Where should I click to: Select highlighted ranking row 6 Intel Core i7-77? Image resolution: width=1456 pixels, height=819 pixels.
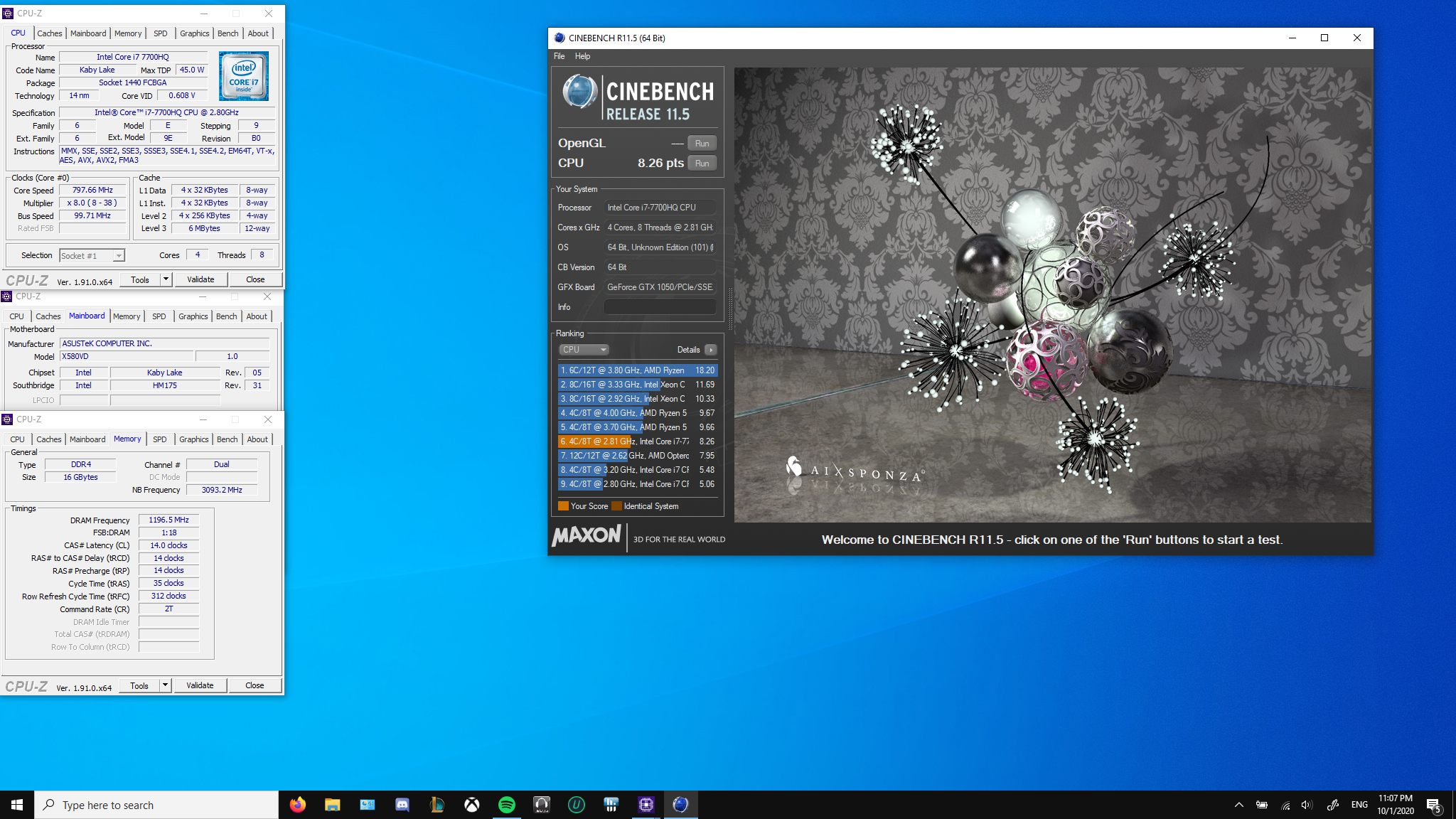638,441
